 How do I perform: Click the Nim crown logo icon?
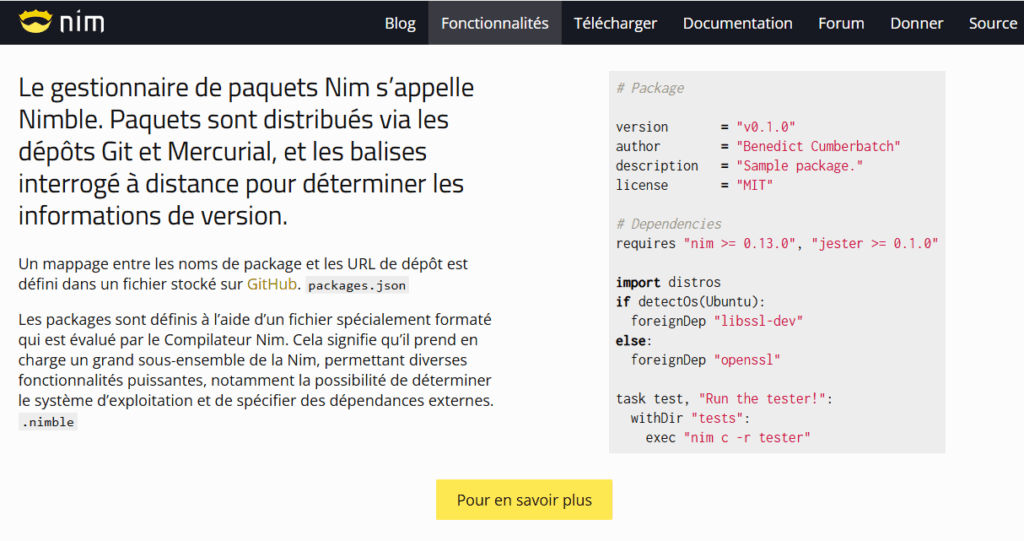tap(35, 22)
